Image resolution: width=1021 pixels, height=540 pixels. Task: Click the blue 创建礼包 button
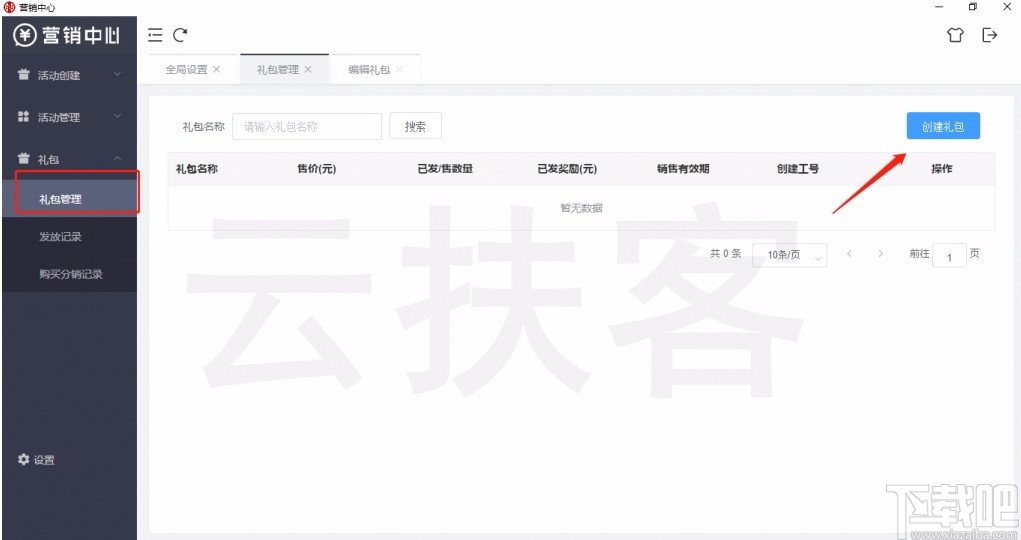click(943, 126)
